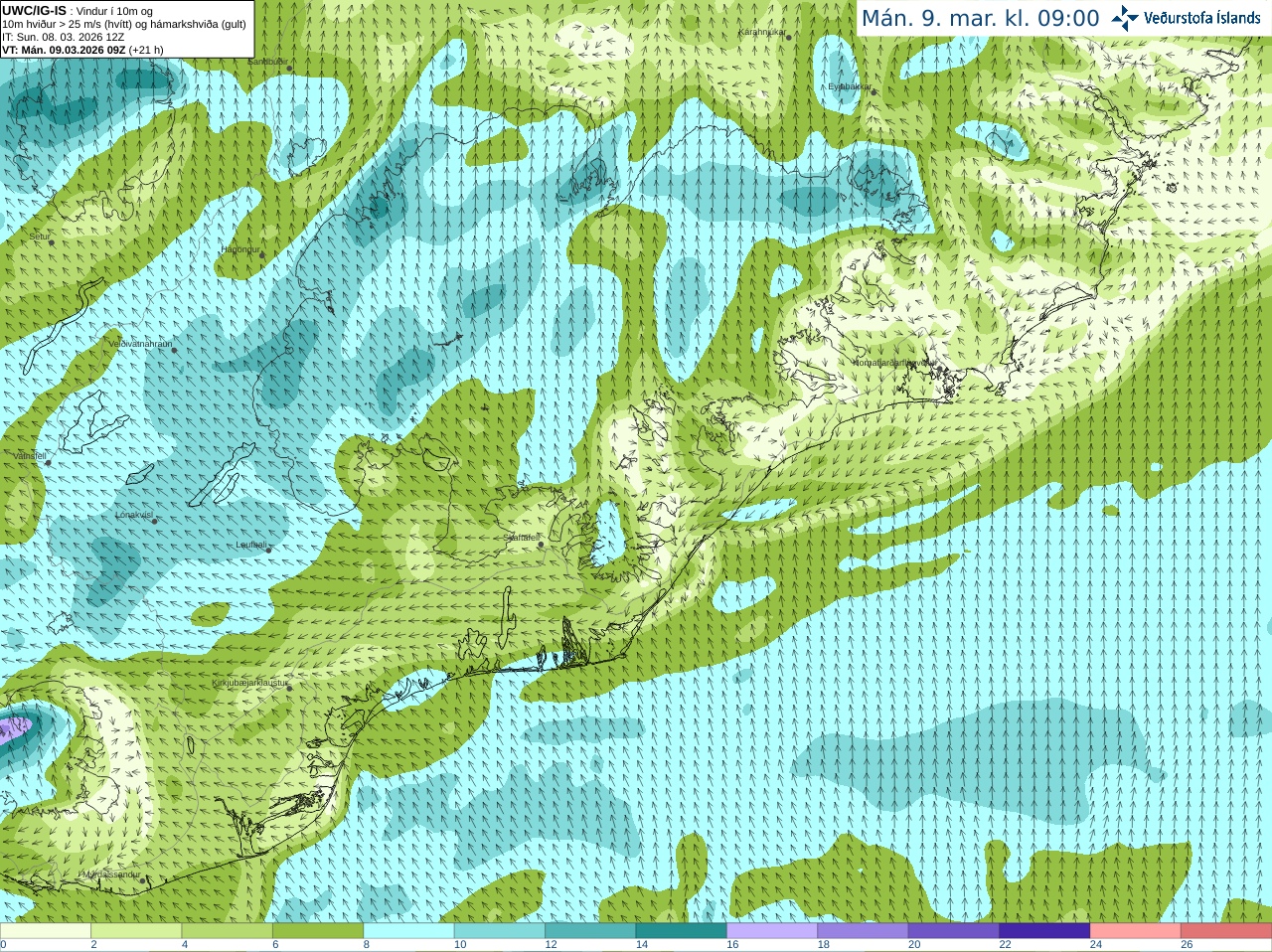Select the 4–6 m/s green legend swatch
Screen dimensions: 1272x952
227,931
